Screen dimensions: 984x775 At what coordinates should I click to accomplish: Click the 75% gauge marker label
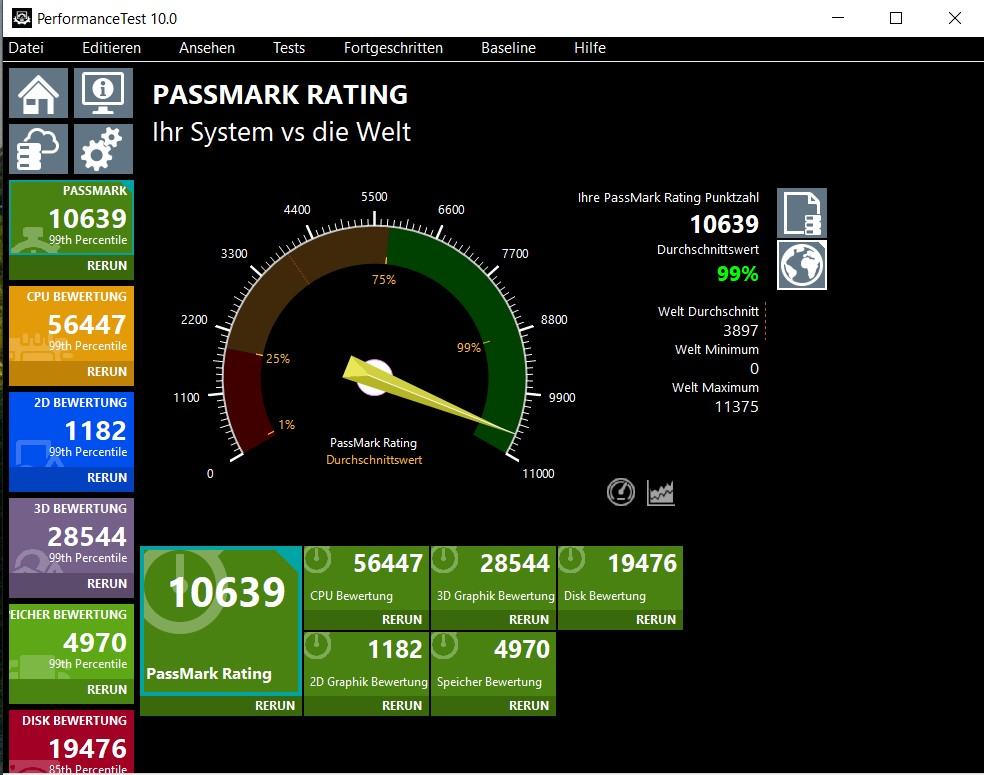383,279
